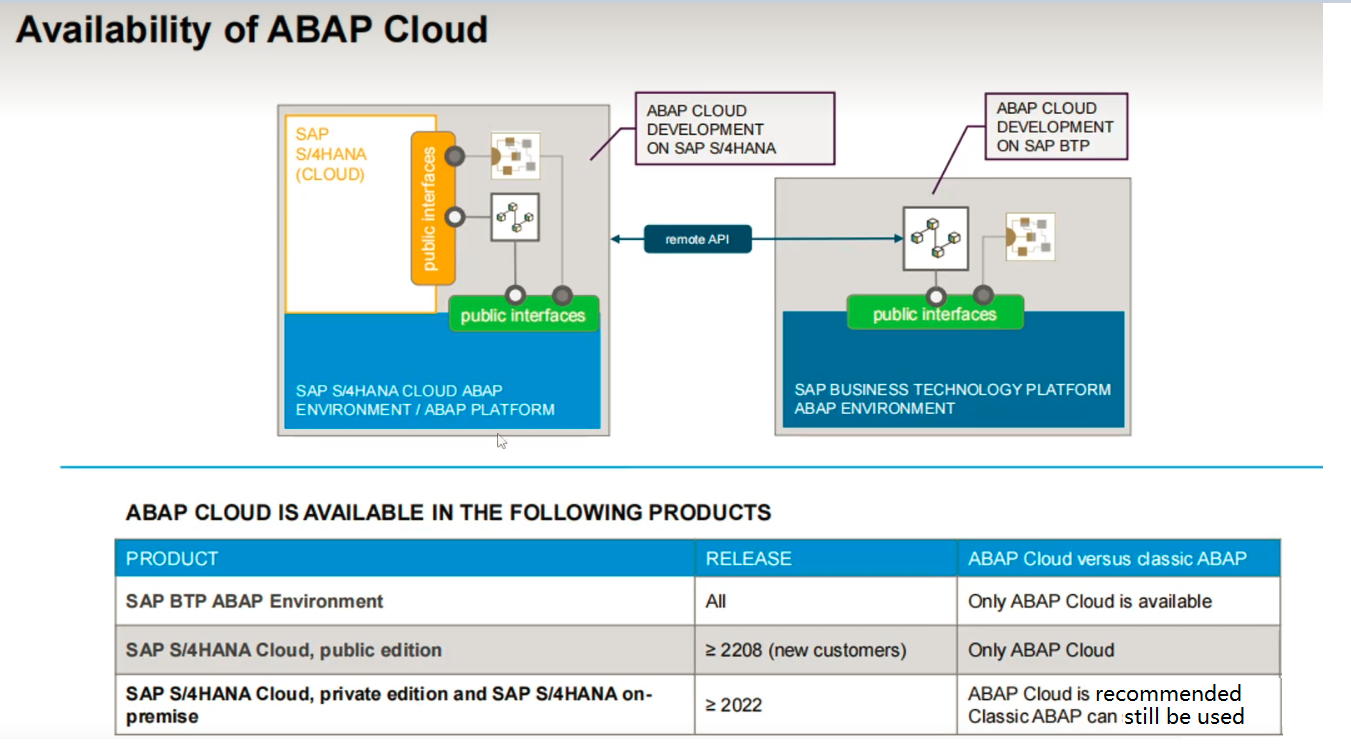Viewport: 1351px width, 746px height.
Task: Expand the ABAP CLOUD DEVELOPMENT ON SAP S/4HANA callout
Action: click(735, 128)
